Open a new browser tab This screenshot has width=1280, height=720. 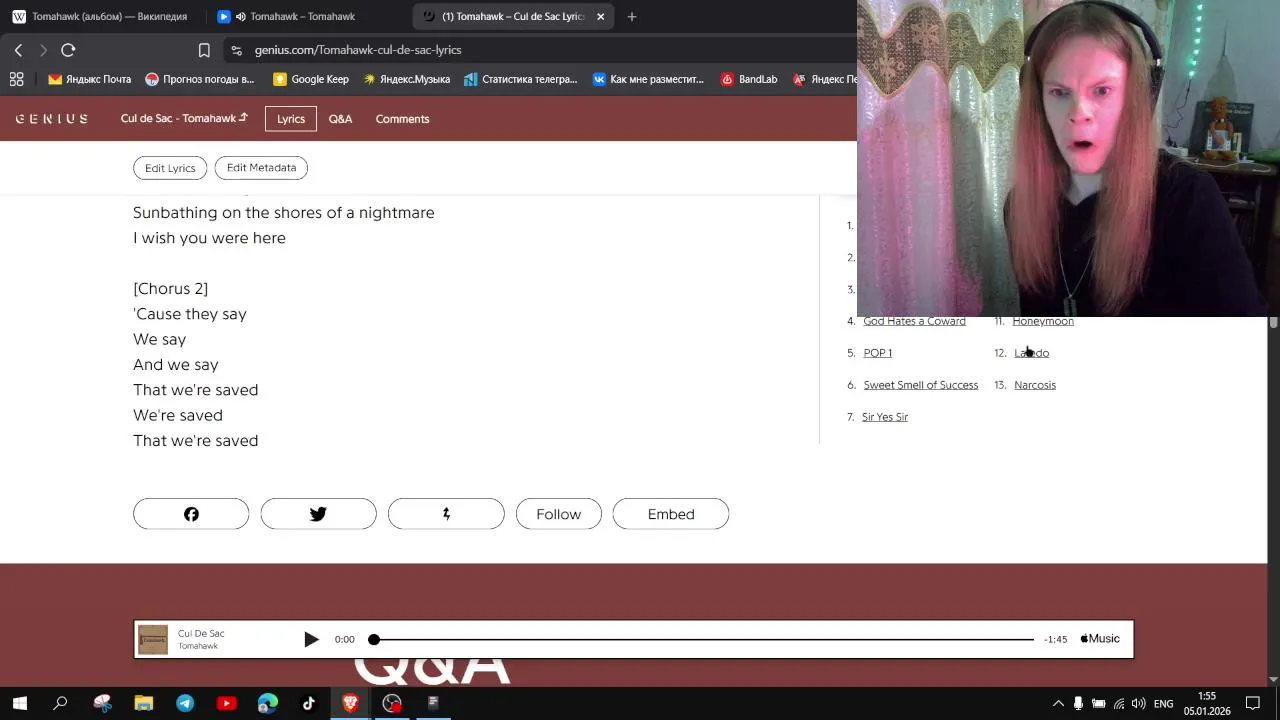(631, 16)
